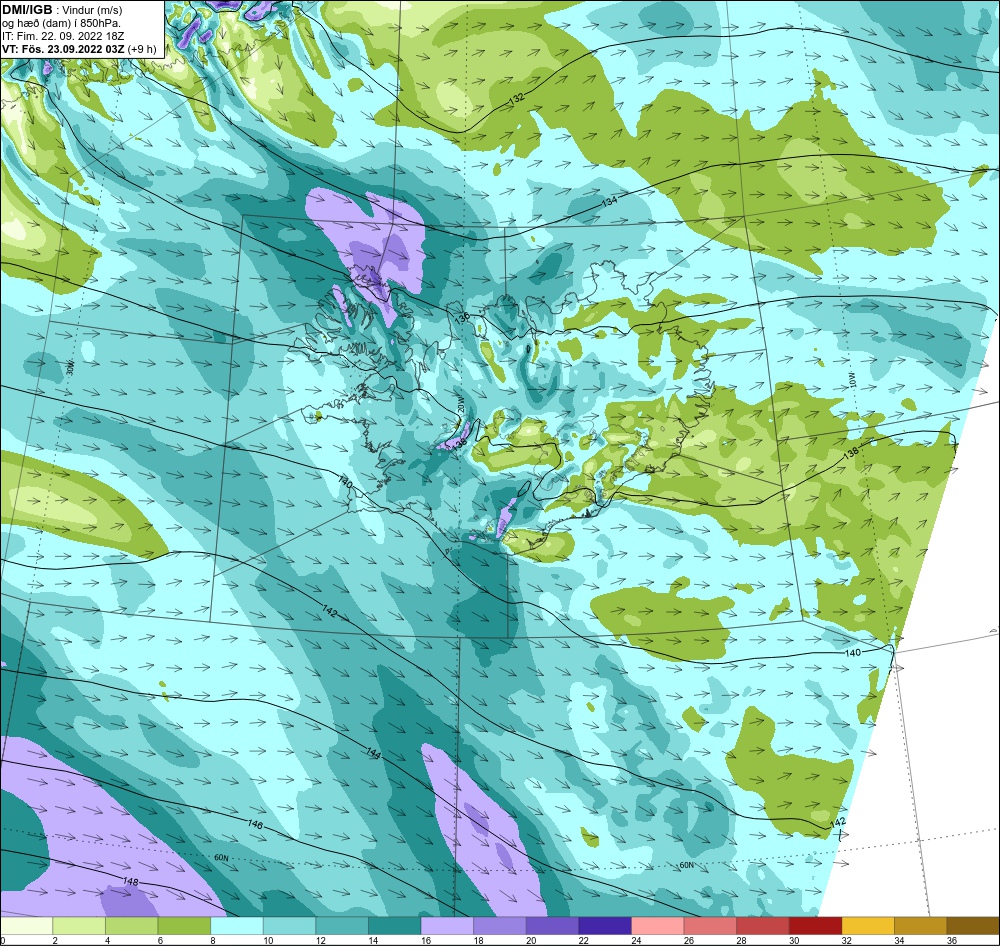Select the 20–22 m/s violet legend swatch
The height and width of the screenshot is (946, 1000).
click(x=553, y=926)
